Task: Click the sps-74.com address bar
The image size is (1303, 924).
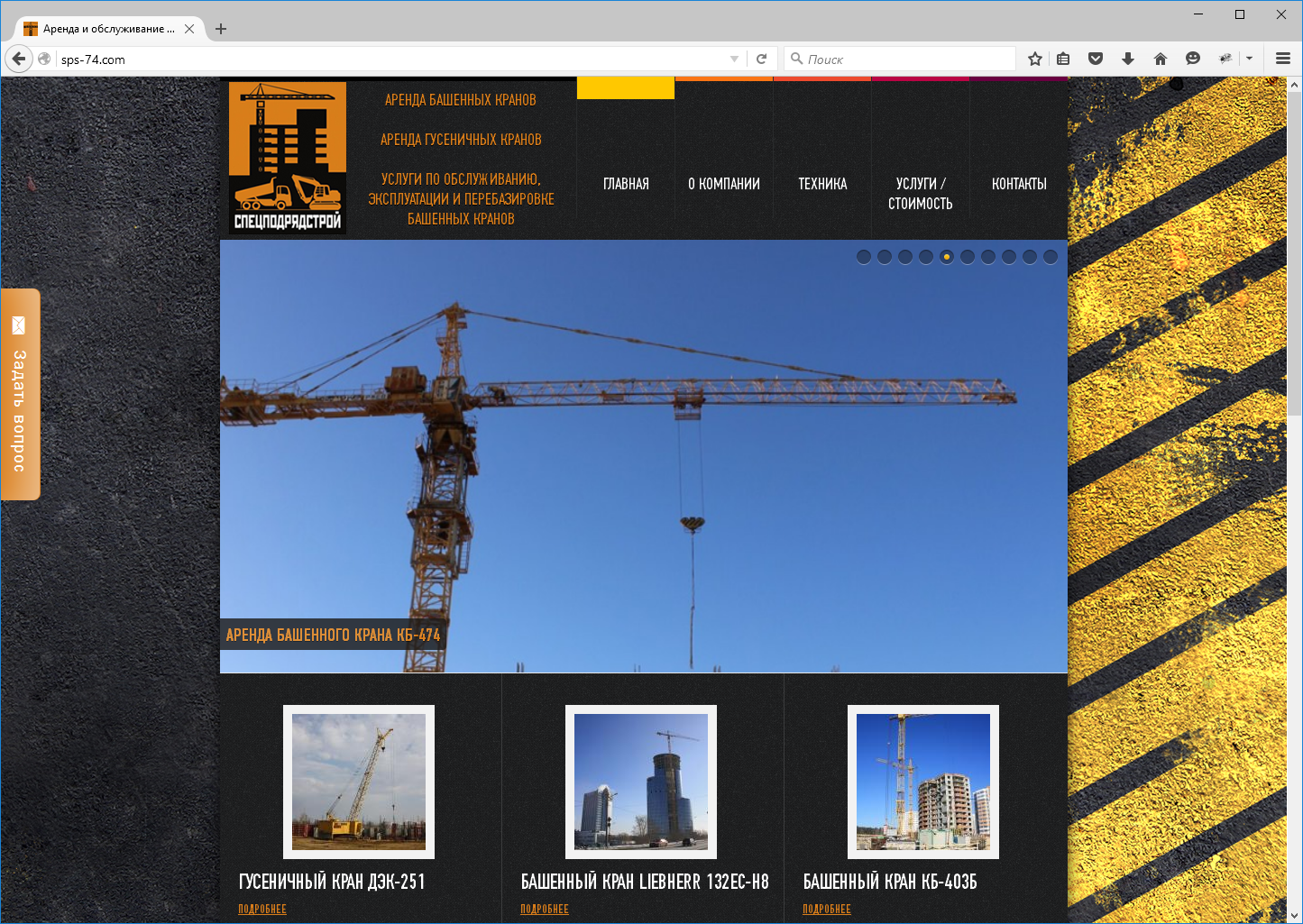Action: (x=390, y=59)
